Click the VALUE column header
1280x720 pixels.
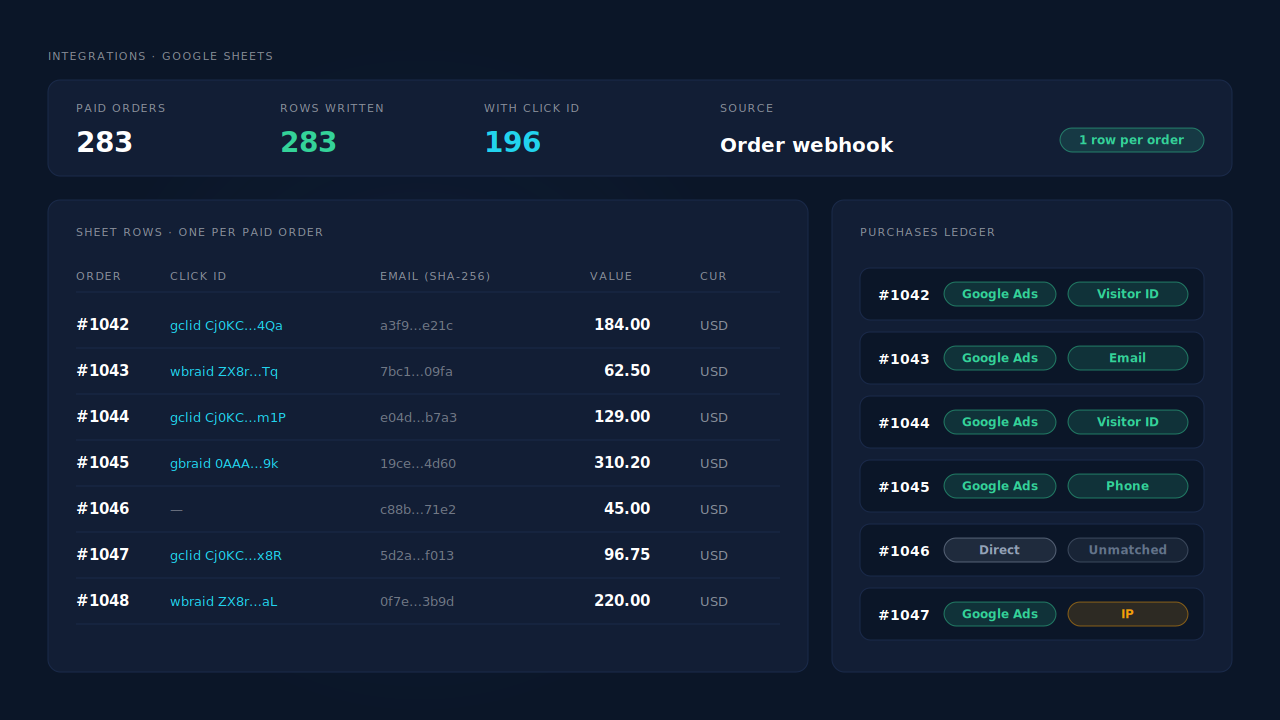pos(611,276)
